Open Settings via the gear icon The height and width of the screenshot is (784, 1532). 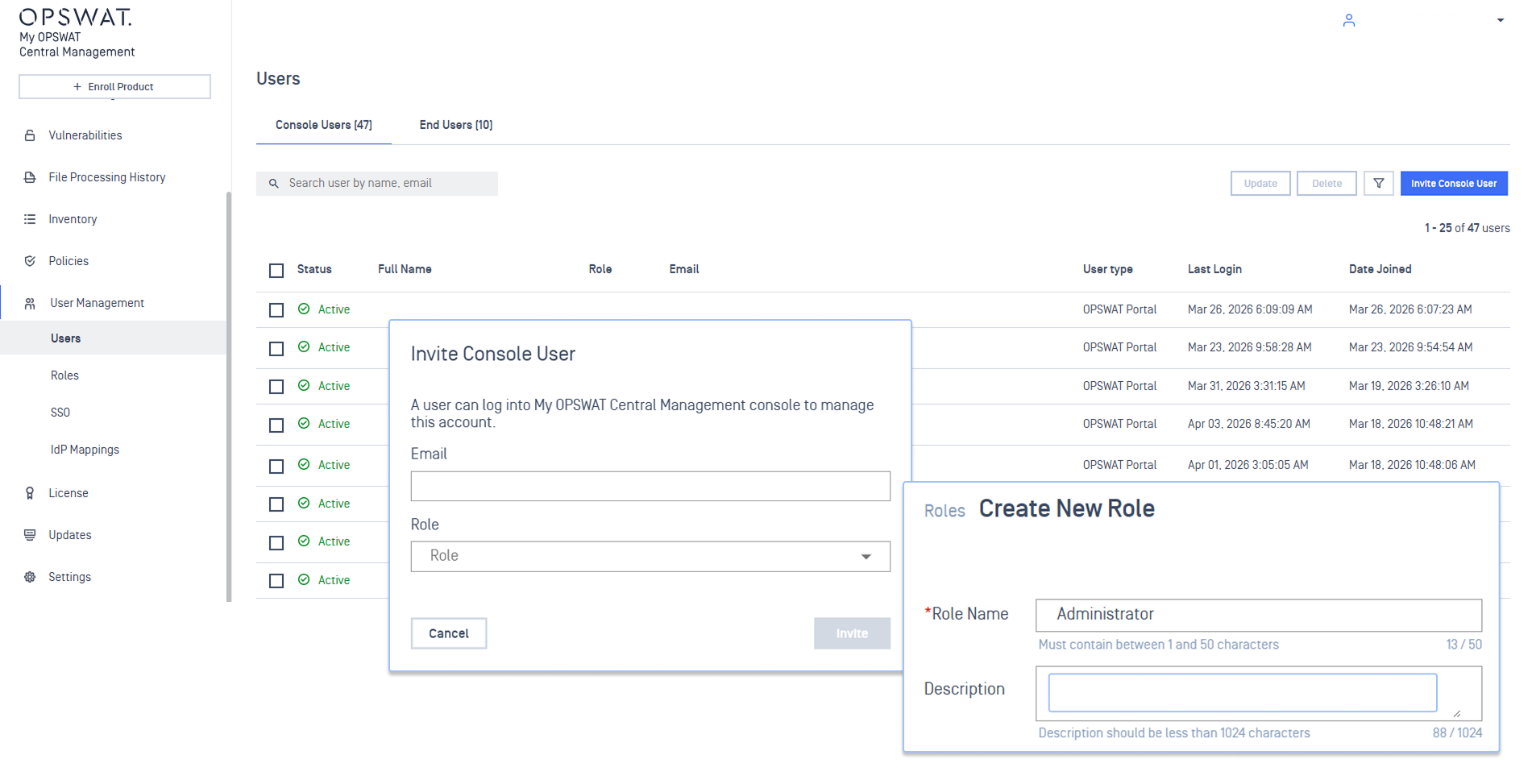(x=30, y=577)
